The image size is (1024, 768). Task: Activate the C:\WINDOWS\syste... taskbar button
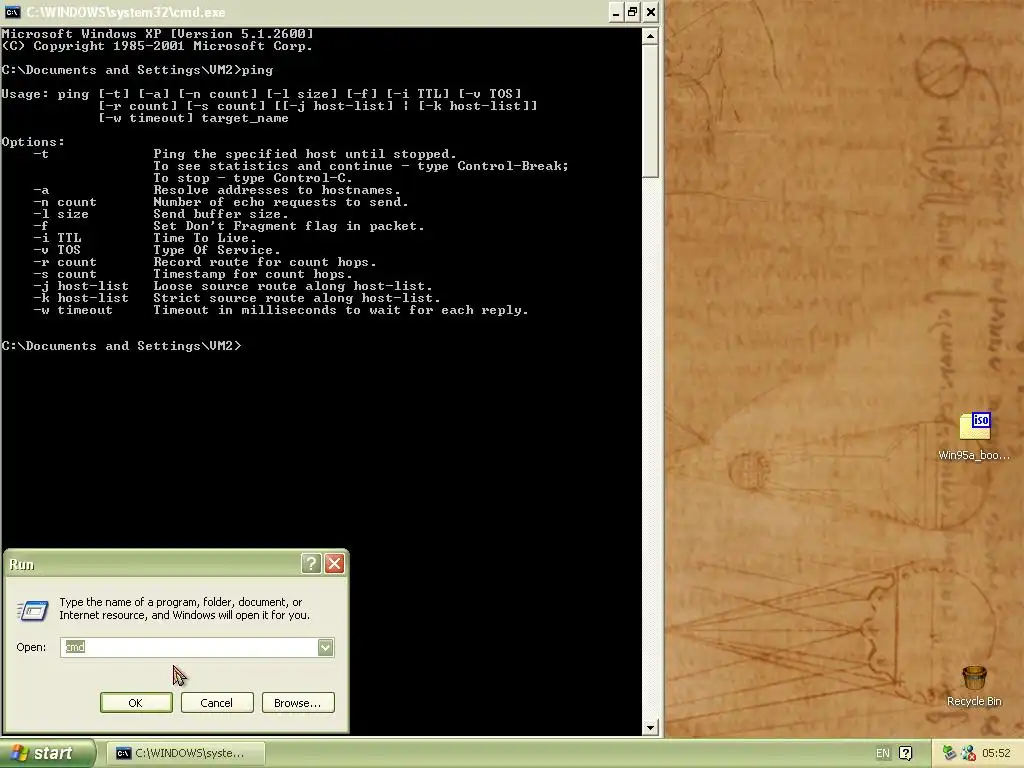coord(185,753)
